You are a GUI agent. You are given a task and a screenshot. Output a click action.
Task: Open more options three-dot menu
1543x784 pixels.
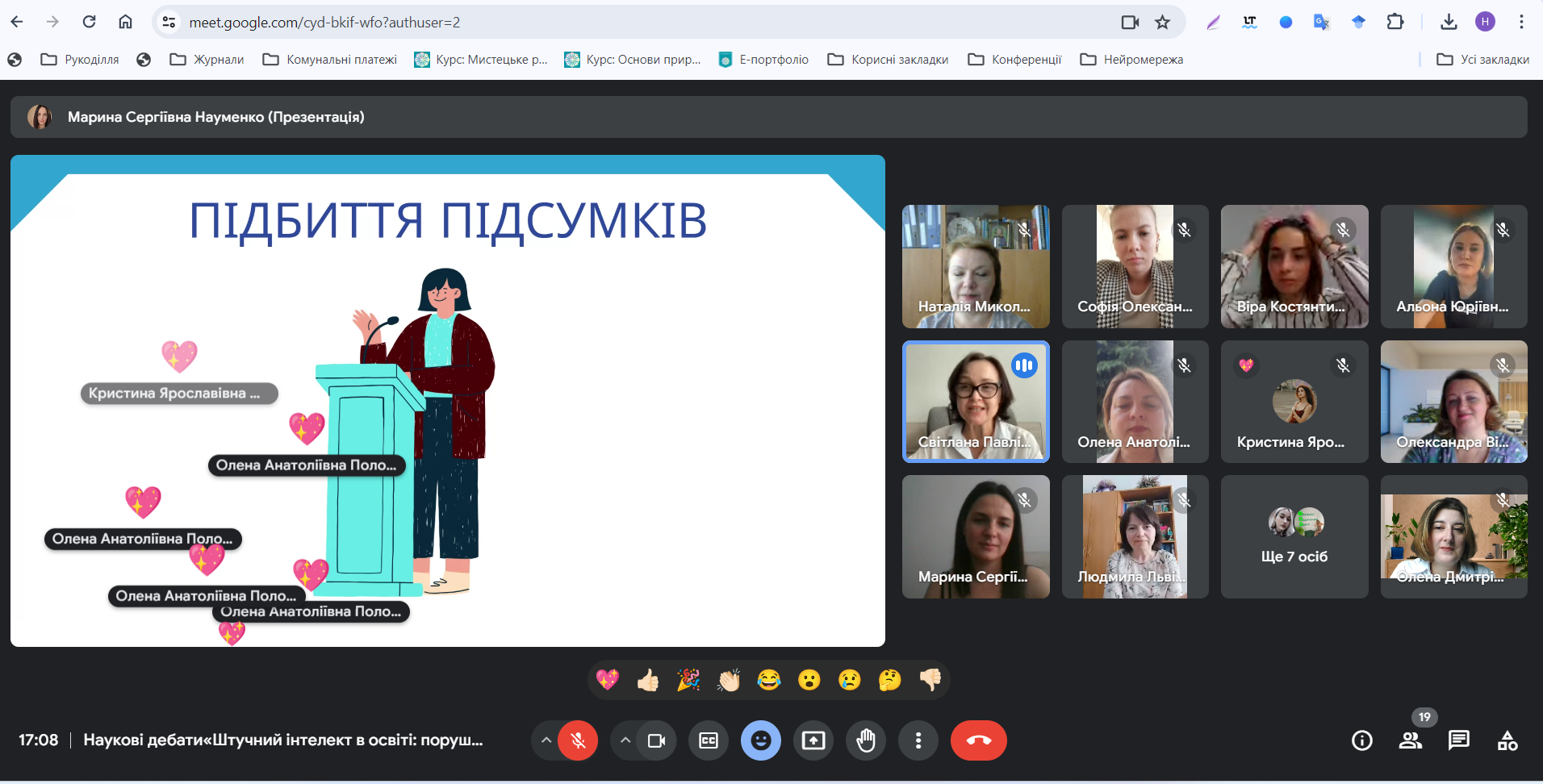coord(918,740)
